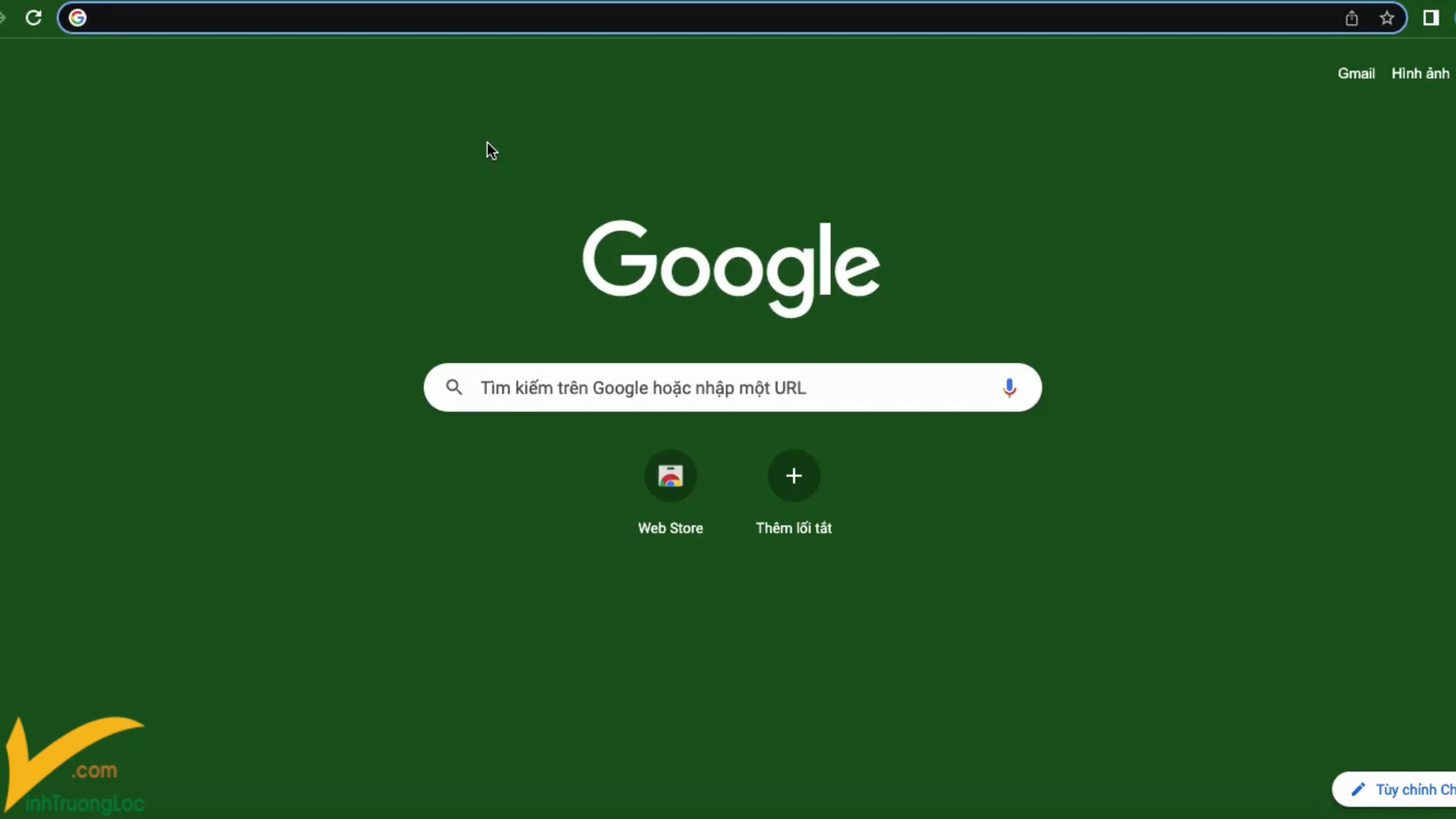
Task: Open the Hình ảnh images link
Action: pos(1420,73)
